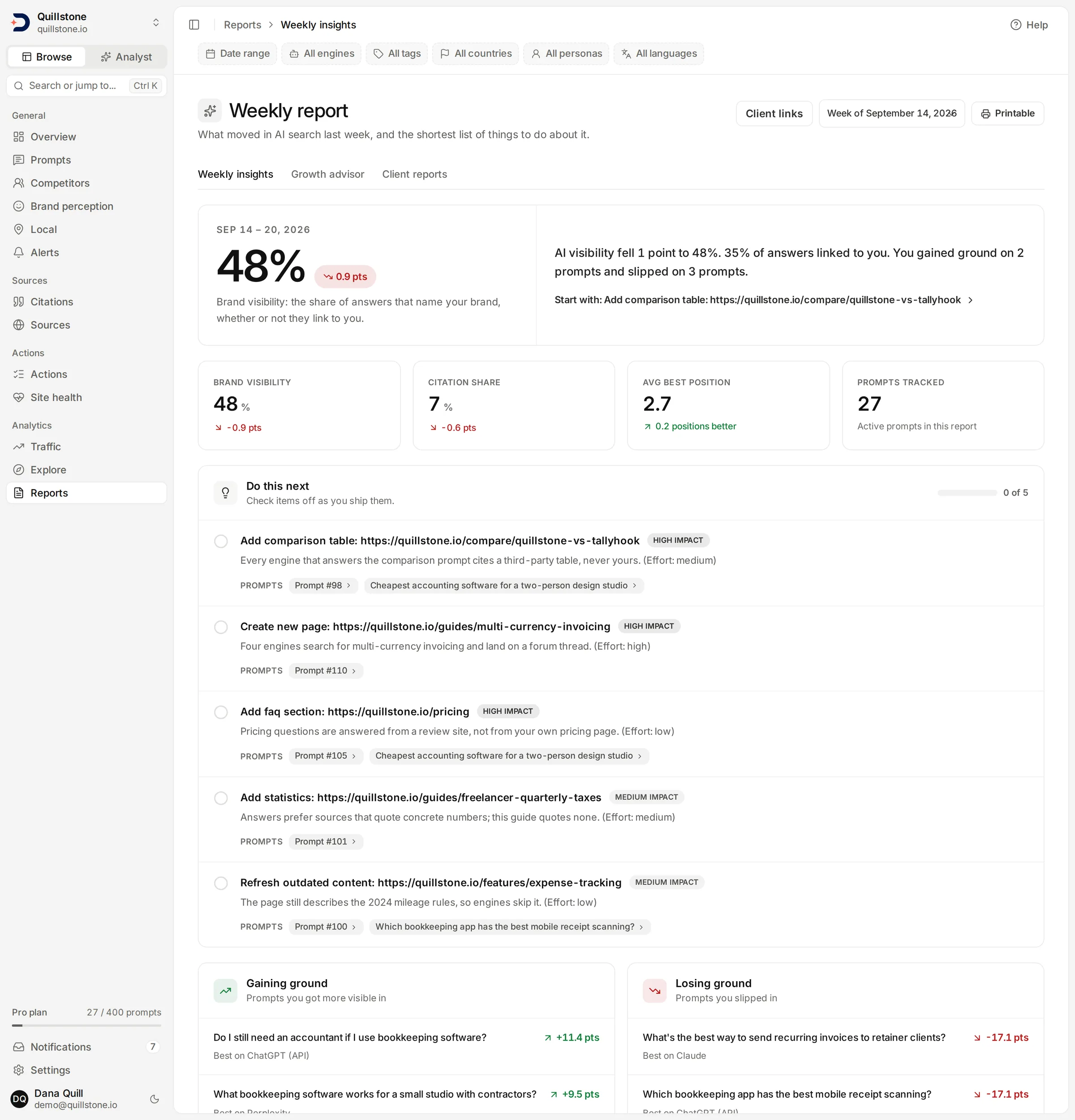Switch to Client reports tab

(x=415, y=174)
